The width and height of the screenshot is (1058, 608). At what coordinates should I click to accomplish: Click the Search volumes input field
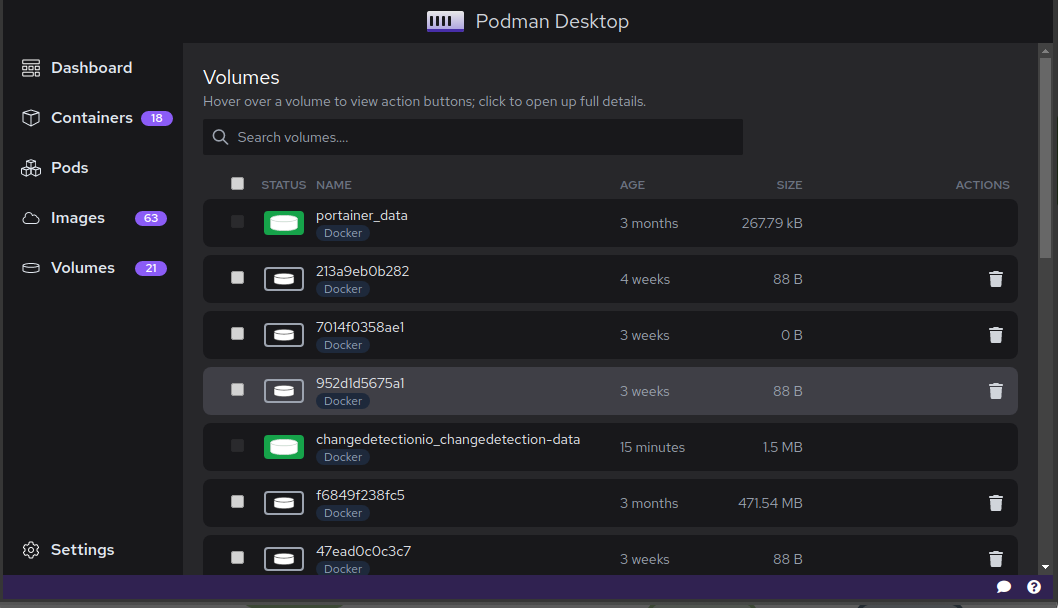(472, 137)
